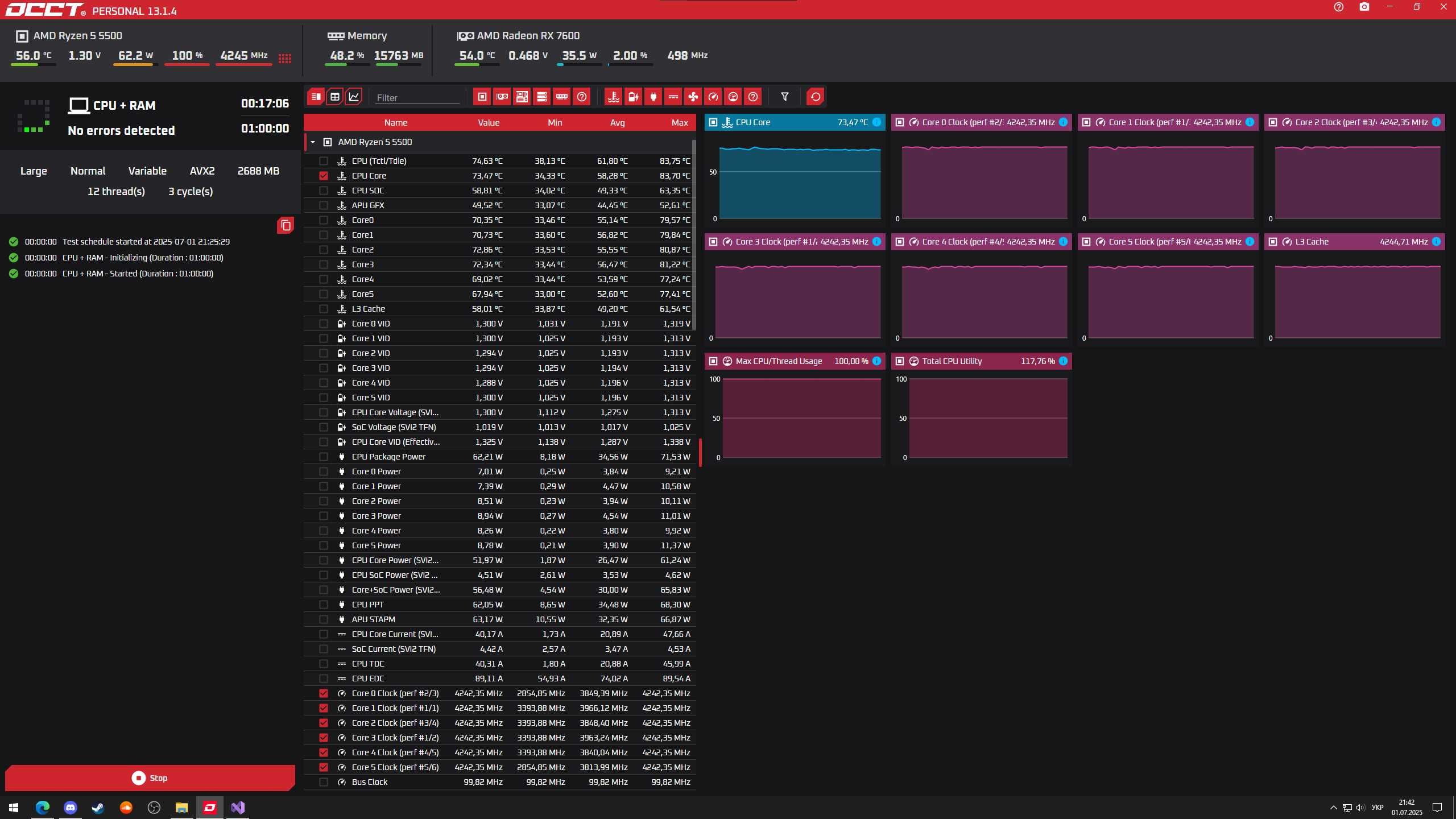Toggle the unknown devices filter icon after the memory icon
Image resolution: width=1456 pixels, height=819 pixels.
tap(582, 97)
